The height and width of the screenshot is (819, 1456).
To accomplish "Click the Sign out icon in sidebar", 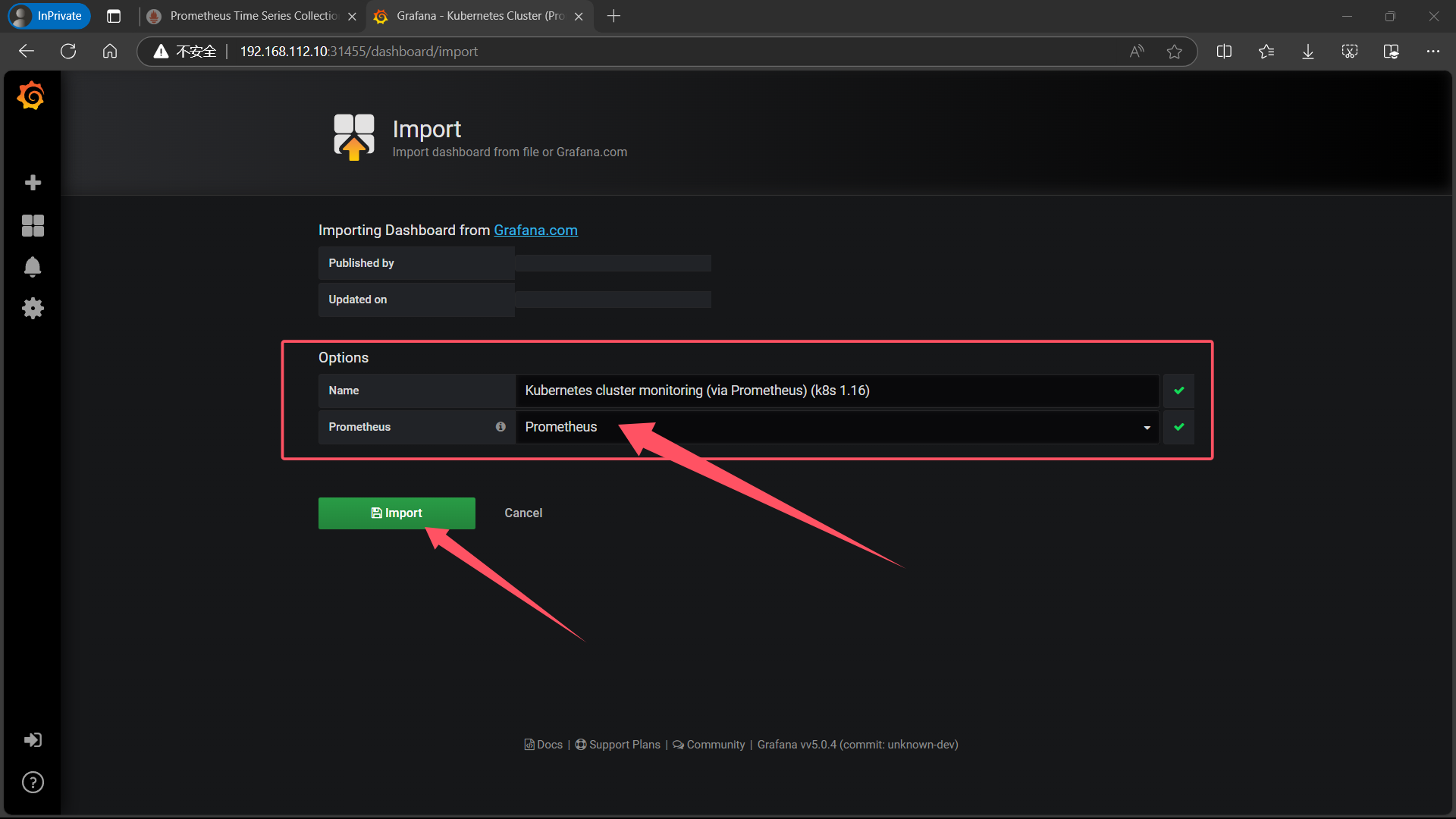I will 33,740.
